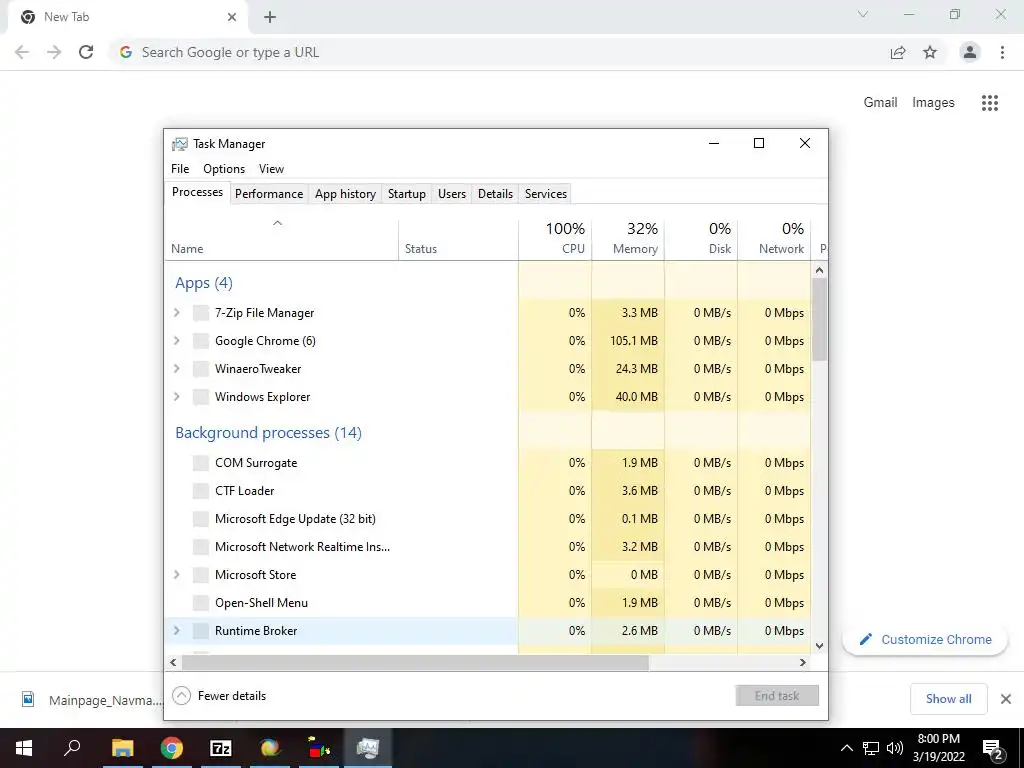This screenshot has width=1024, height=768.
Task: Click the Chrome forward arrow icon
Action: [54, 52]
